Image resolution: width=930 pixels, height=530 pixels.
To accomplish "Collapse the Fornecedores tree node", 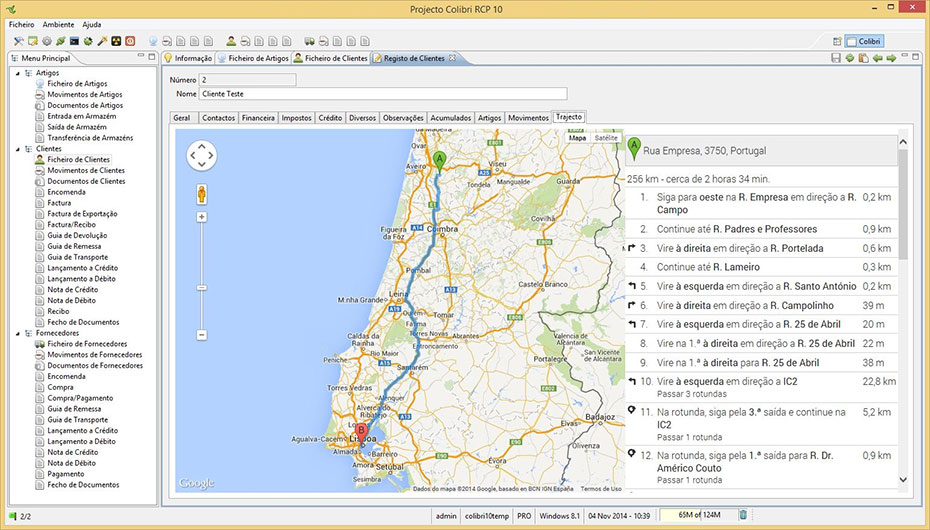I will pos(17,333).
